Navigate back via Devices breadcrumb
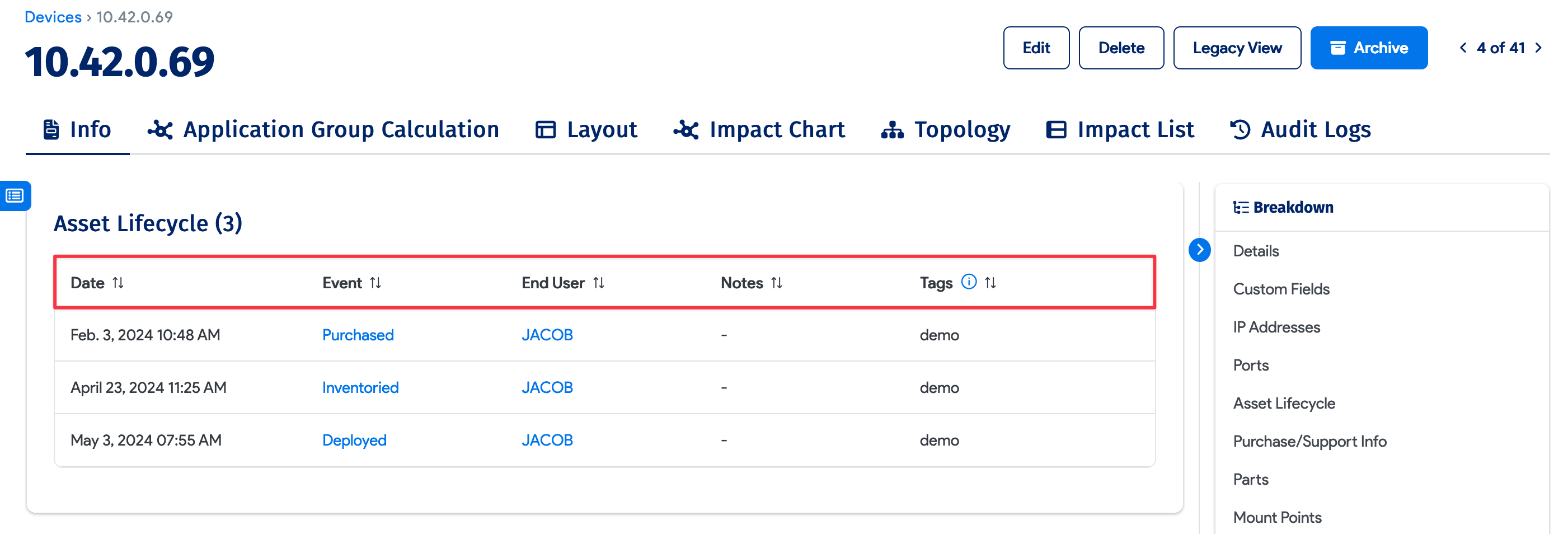 pos(53,16)
